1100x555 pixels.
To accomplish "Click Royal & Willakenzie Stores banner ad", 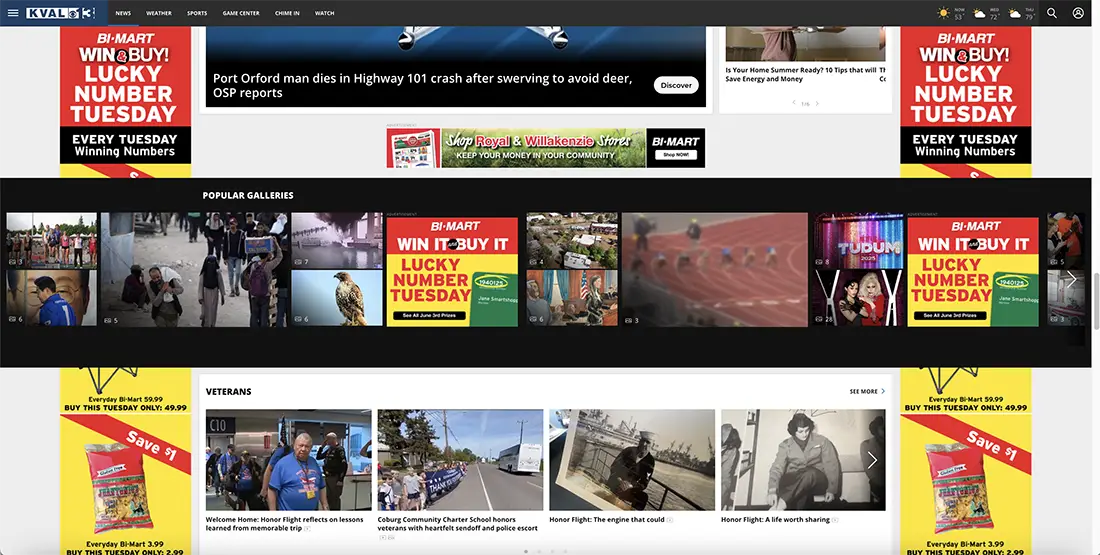I will [x=546, y=148].
